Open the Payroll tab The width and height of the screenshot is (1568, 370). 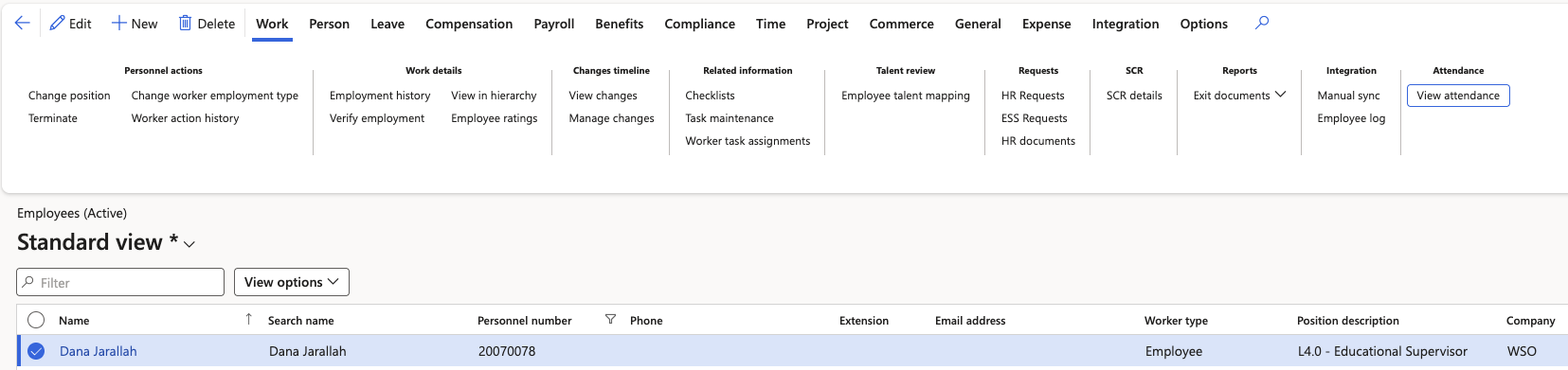[554, 24]
